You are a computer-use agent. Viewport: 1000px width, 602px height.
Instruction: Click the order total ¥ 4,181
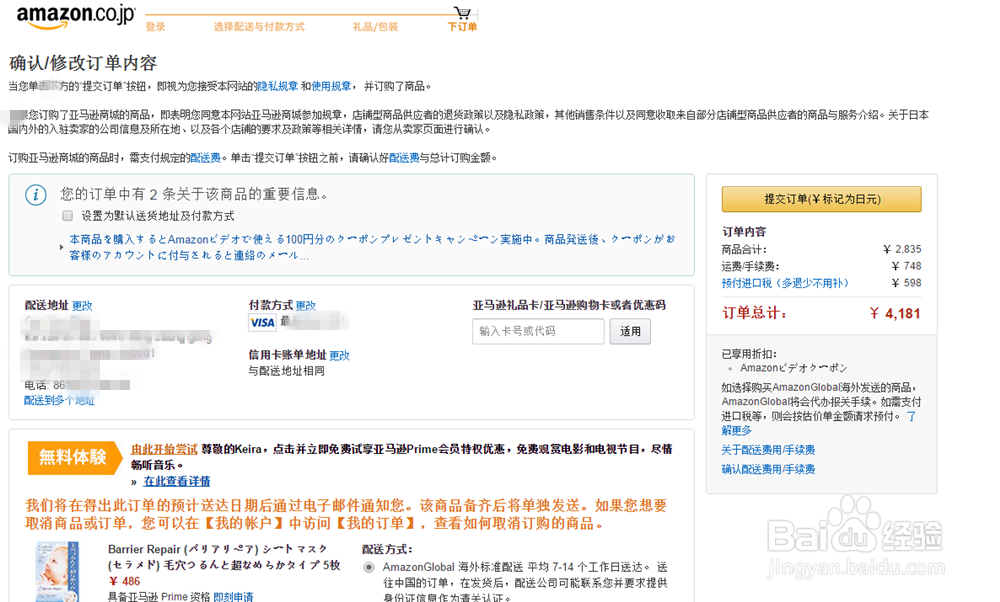tap(895, 313)
